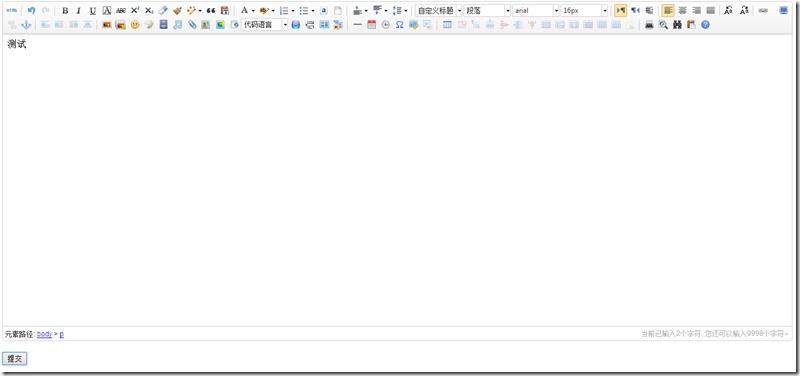Image resolution: width=800 pixels, height=376 pixels.
Task: Select p in element path
Action: 62,334
